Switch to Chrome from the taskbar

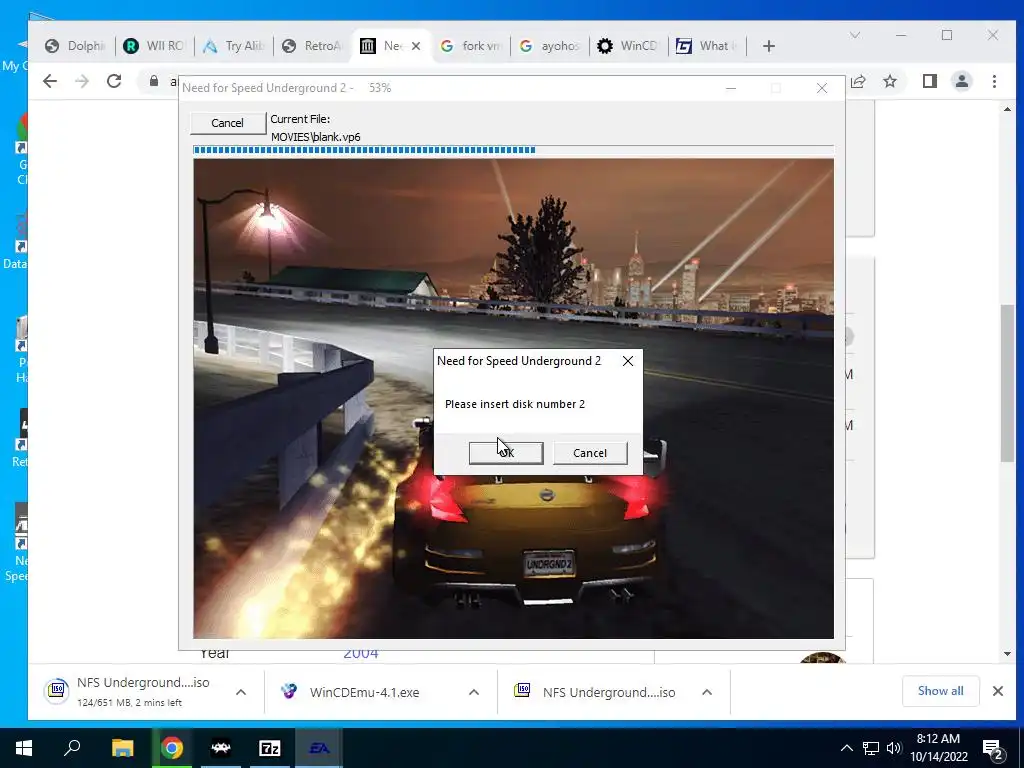click(x=172, y=748)
